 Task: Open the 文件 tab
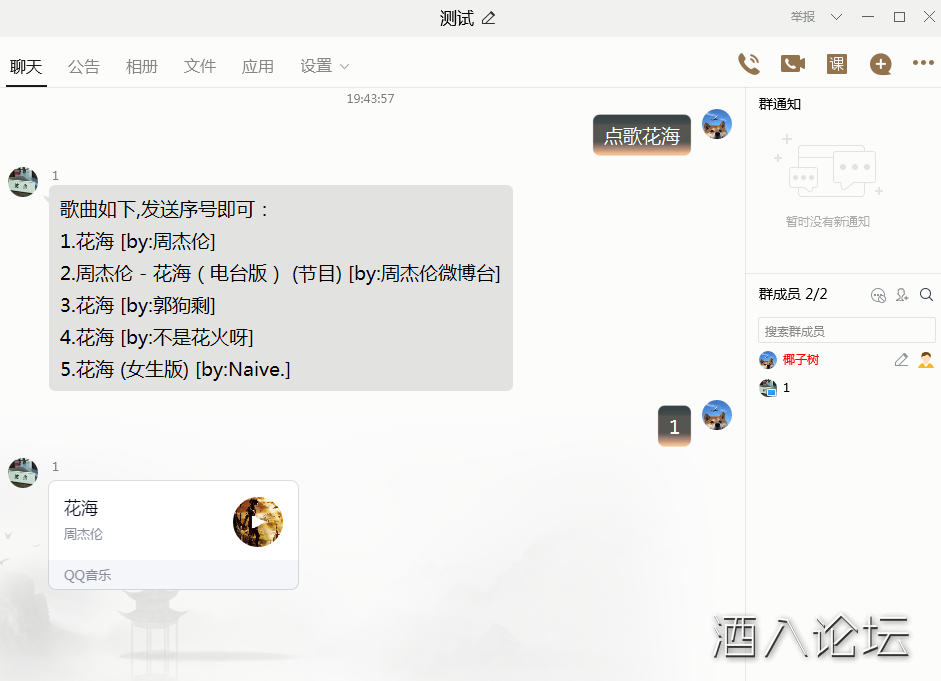pyautogui.click(x=200, y=67)
